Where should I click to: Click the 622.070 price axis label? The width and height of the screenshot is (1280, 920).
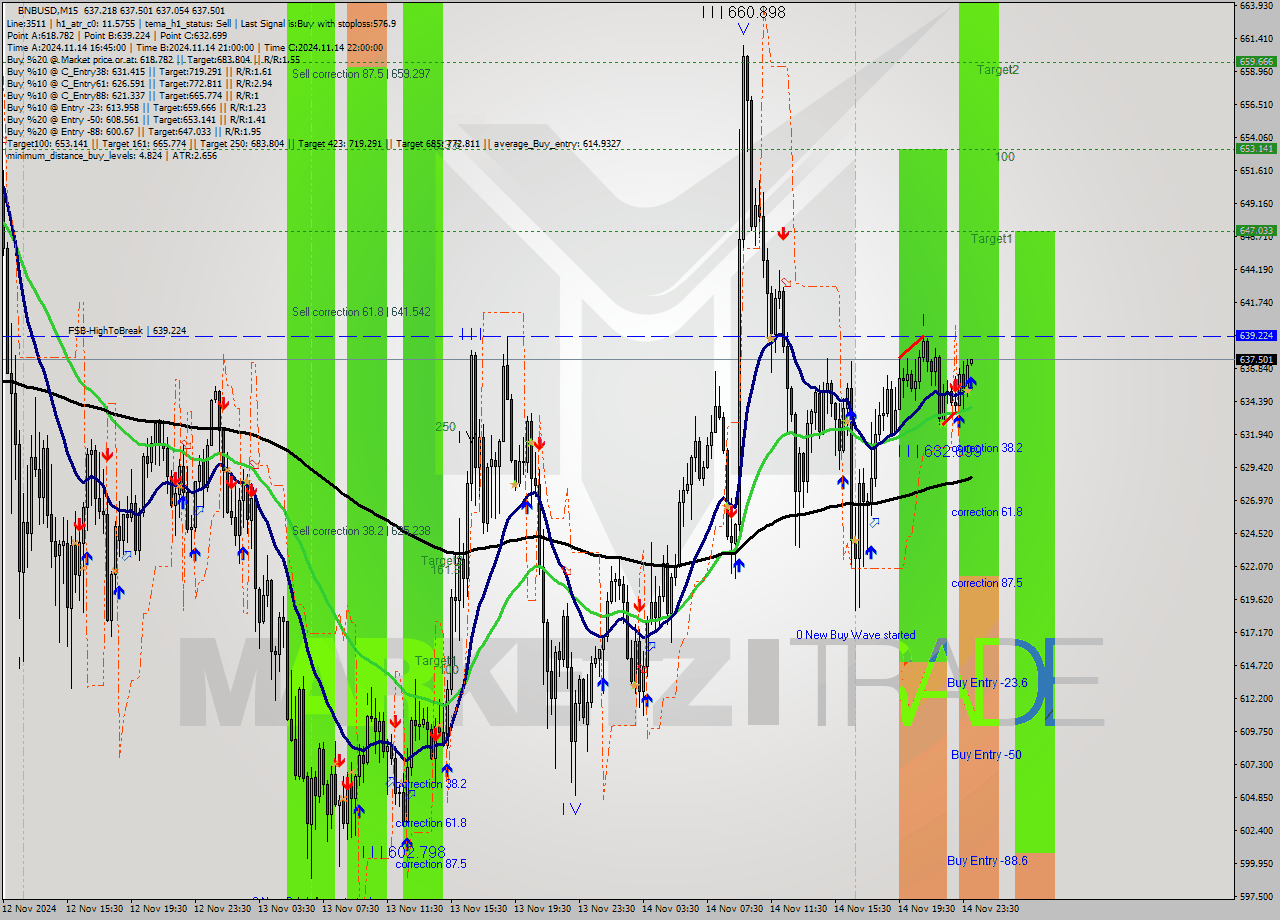pyautogui.click(x=1256, y=567)
